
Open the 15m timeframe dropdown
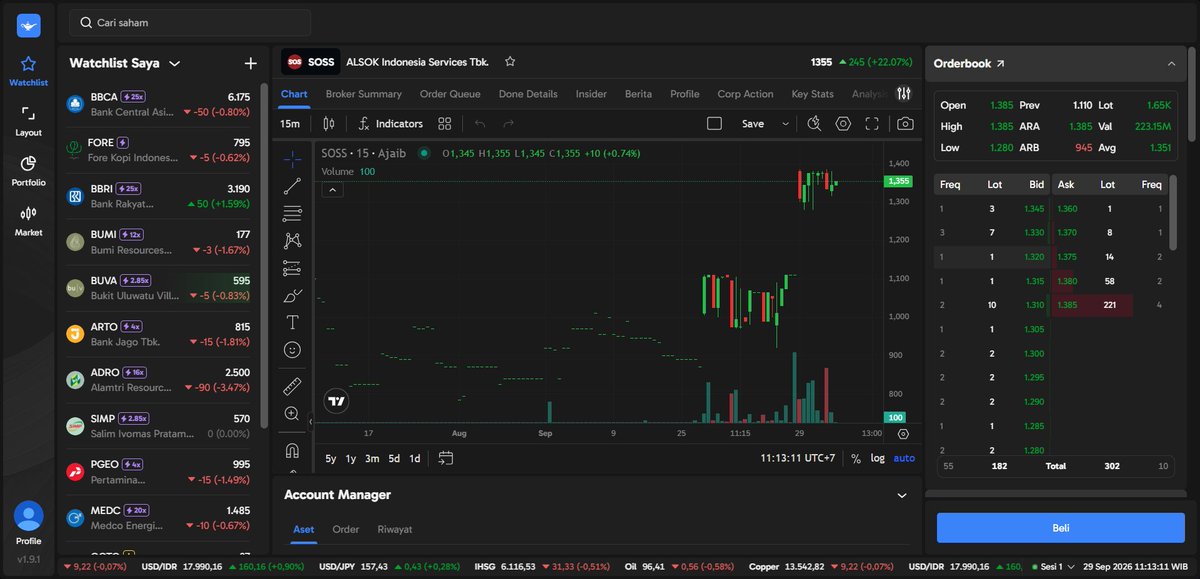[290, 124]
